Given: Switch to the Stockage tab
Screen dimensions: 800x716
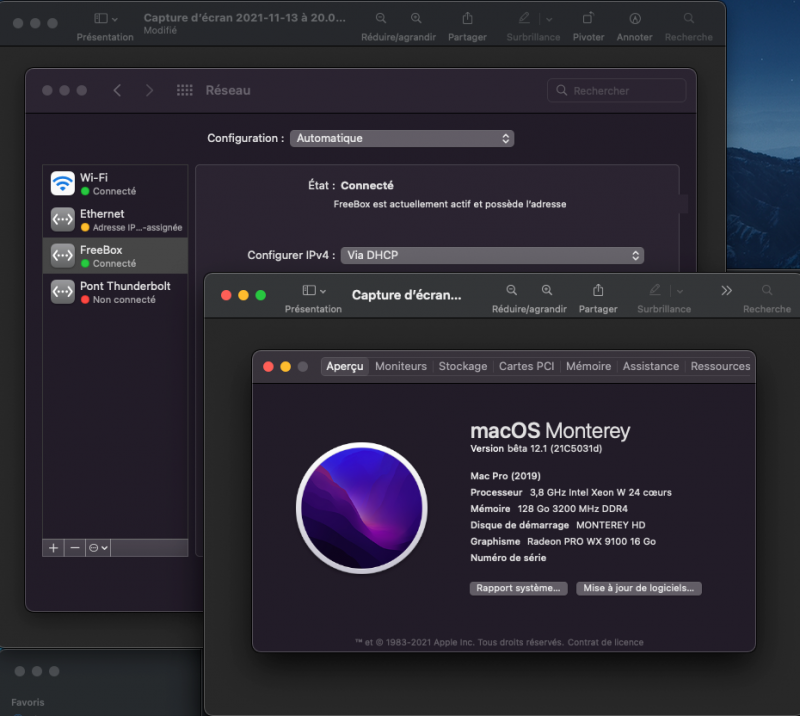Looking at the screenshot, I should [463, 366].
